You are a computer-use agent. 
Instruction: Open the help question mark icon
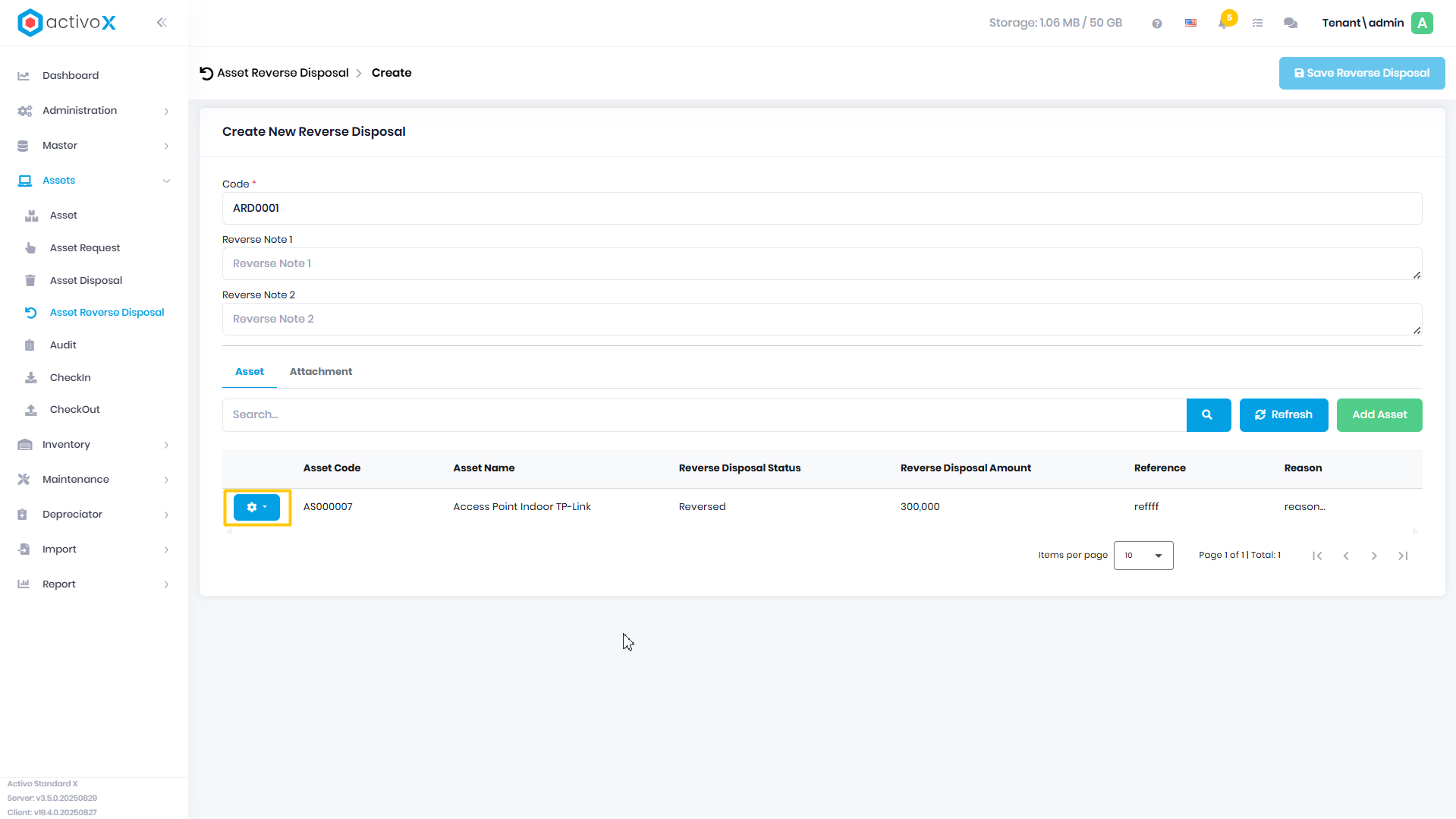point(1156,24)
